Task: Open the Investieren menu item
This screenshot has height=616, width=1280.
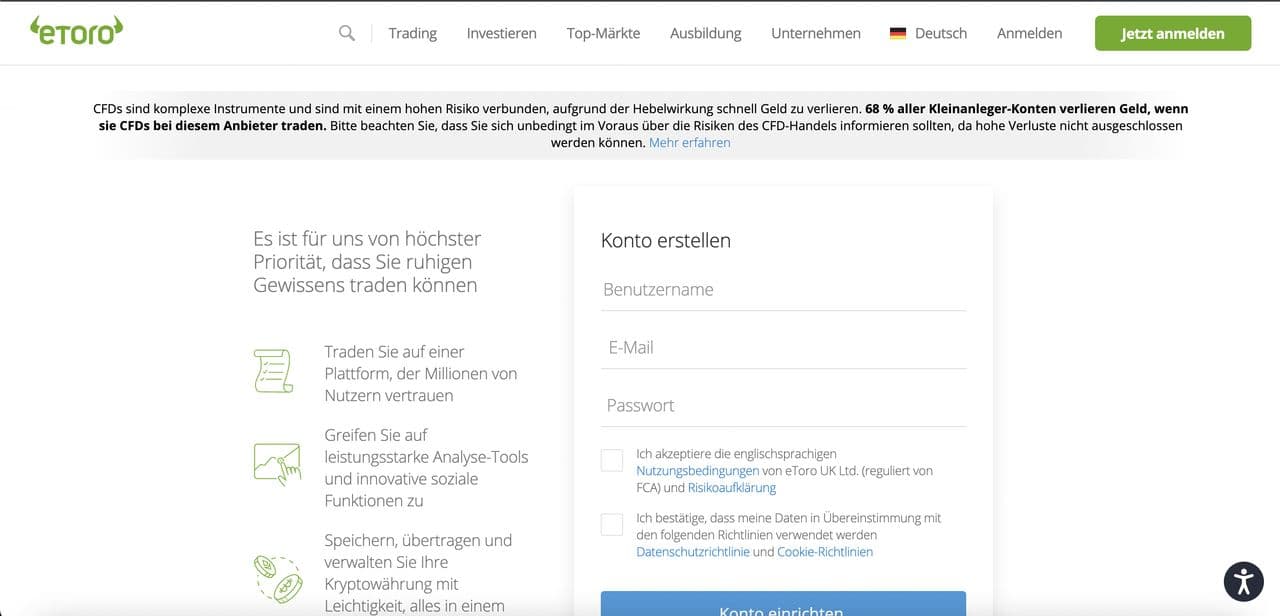Action: (x=501, y=33)
